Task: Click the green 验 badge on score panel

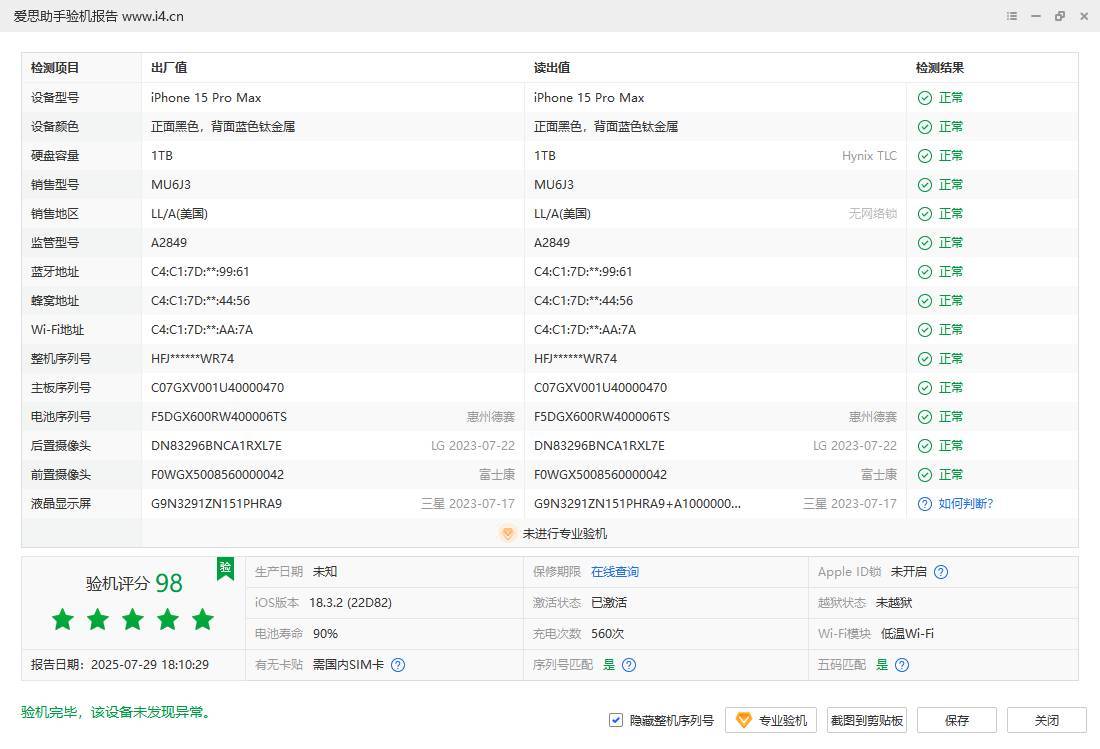Action: (x=226, y=568)
